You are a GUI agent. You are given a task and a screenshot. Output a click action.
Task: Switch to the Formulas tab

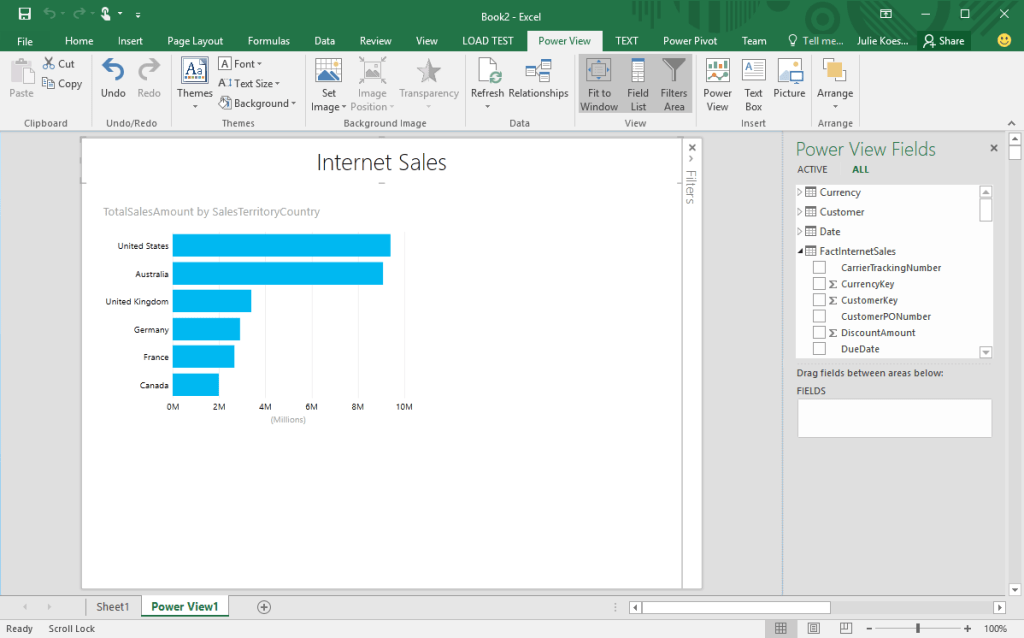268,40
